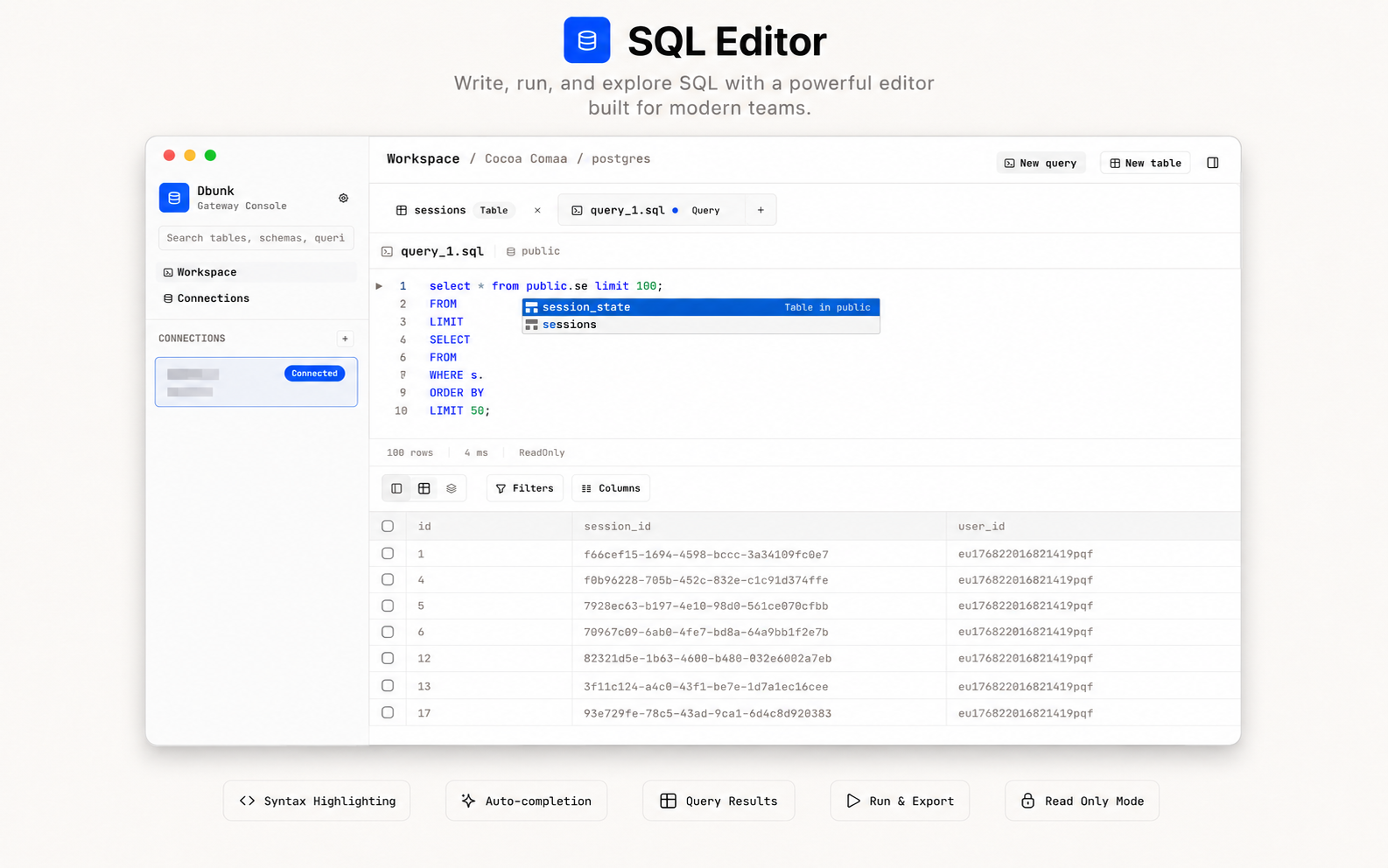This screenshot has width=1388, height=868.
Task: Check the row with id 4
Action: pos(388,579)
